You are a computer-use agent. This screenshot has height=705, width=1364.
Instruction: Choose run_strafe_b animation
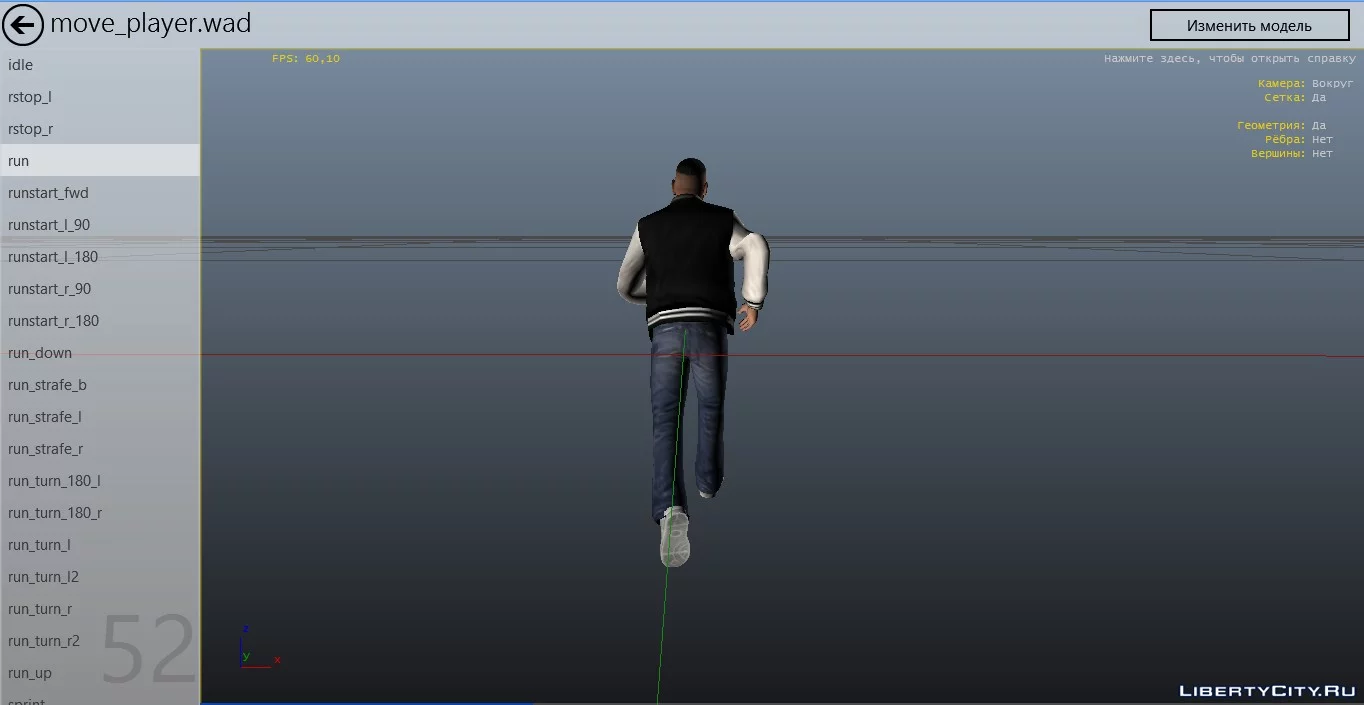point(100,385)
